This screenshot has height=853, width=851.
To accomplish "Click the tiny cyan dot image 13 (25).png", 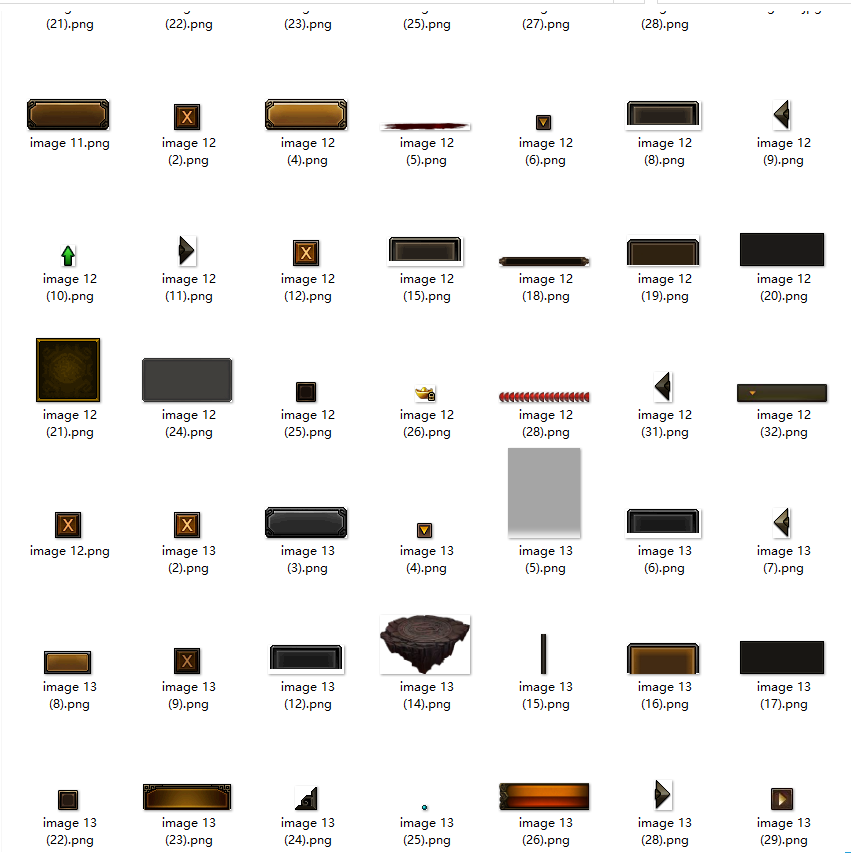I will (x=425, y=806).
